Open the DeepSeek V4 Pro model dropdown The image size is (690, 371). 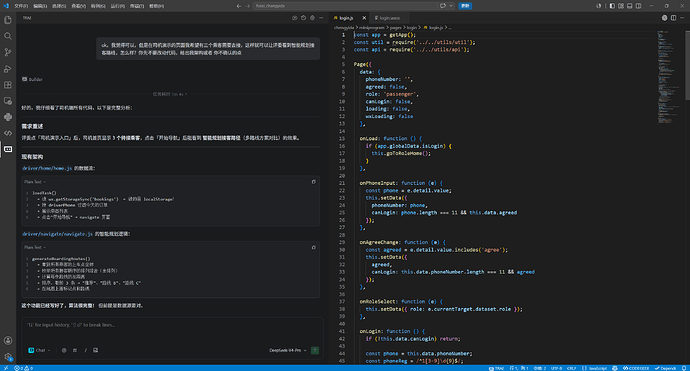click(x=288, y=350)
